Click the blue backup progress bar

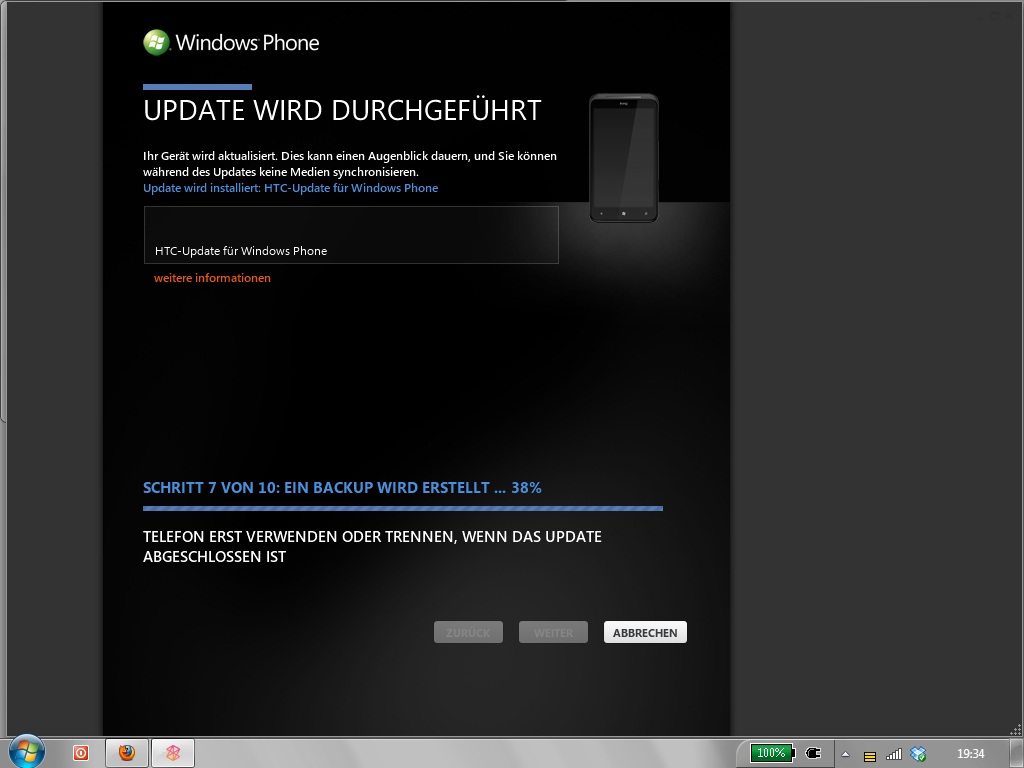point(403,508)
